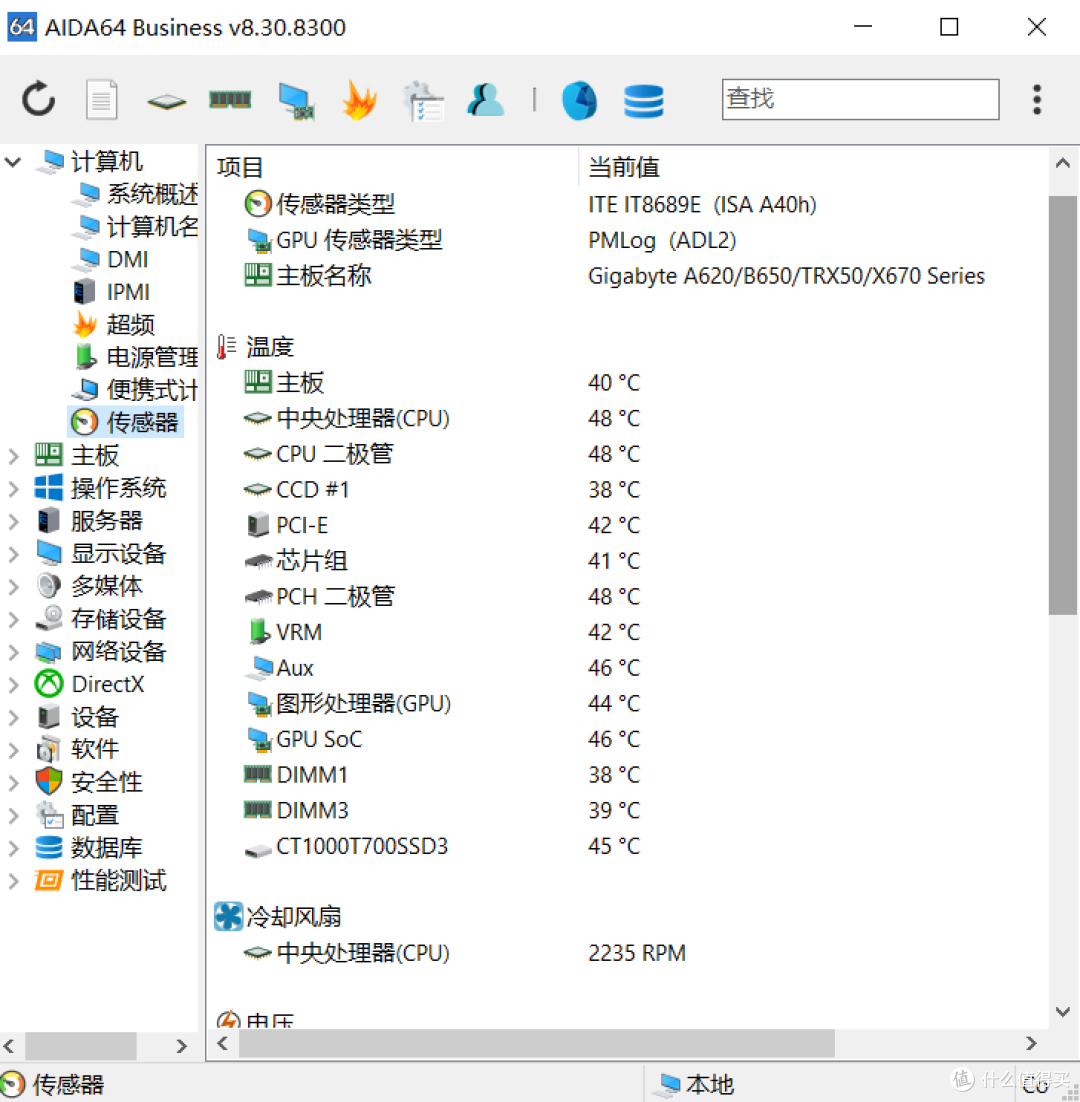
Task: Click the 温度 thermometer icon
Action: click(x=226, y=347)
